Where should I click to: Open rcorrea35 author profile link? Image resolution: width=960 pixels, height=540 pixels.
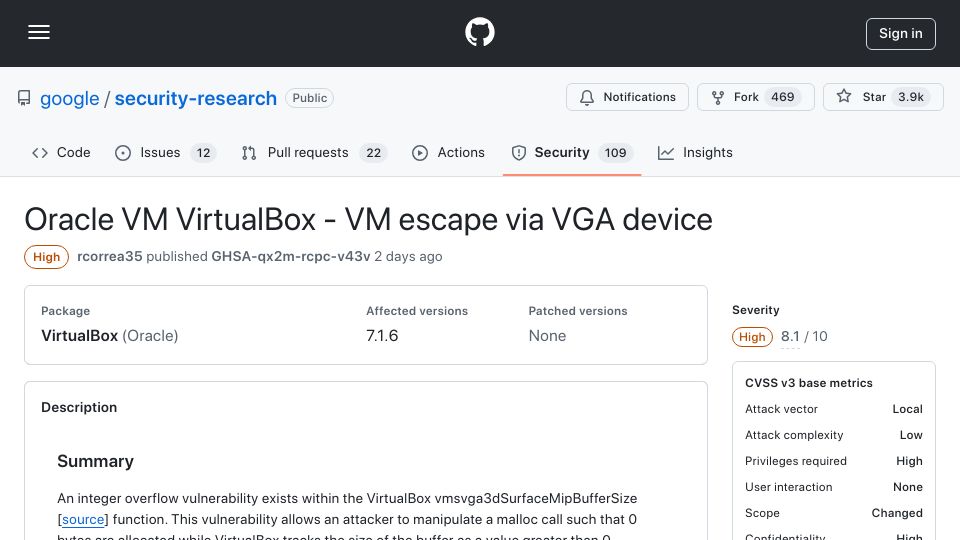pyautogui.click(x=110, y=257)
